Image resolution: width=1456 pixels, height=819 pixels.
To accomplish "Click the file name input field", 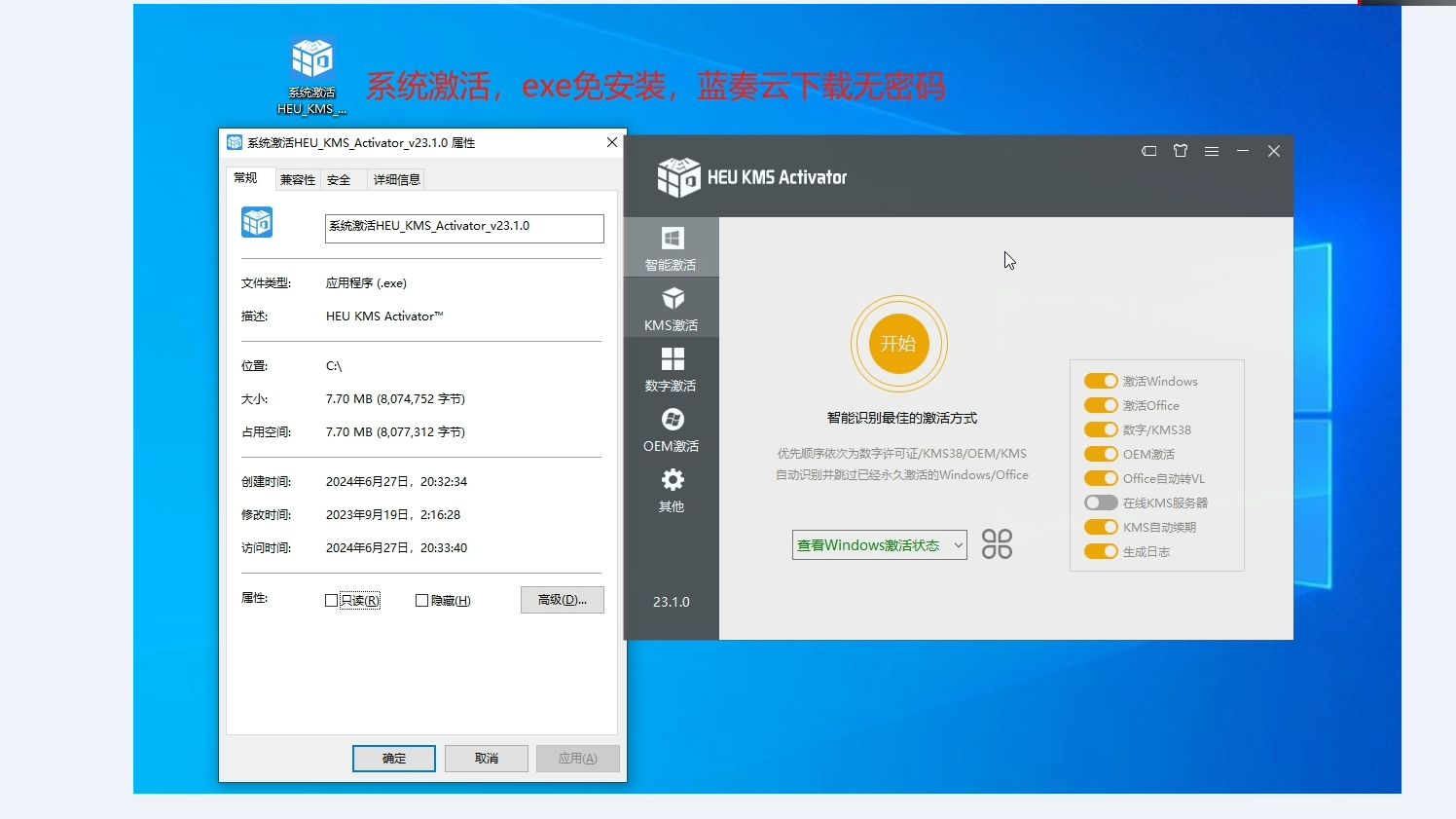I will pos(464,228).
